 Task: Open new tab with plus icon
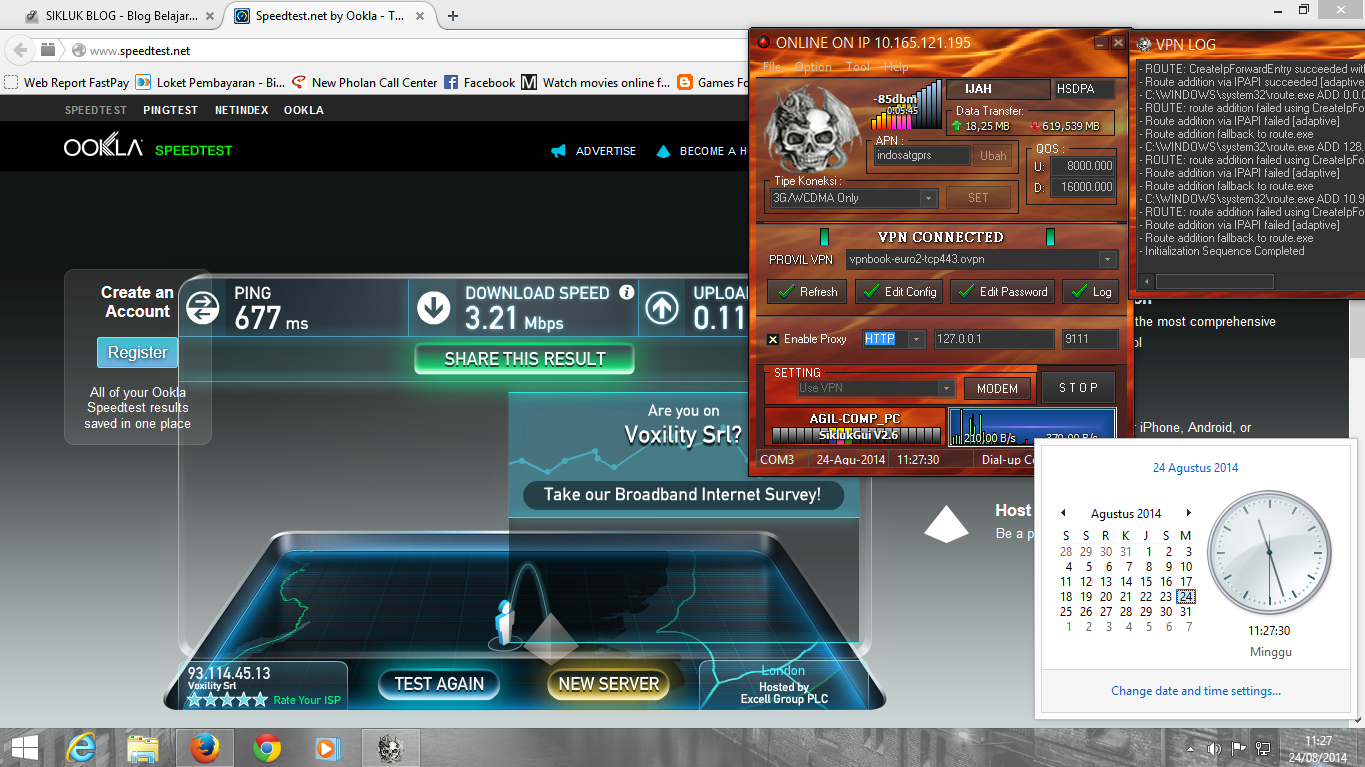[x=453, y=15]
